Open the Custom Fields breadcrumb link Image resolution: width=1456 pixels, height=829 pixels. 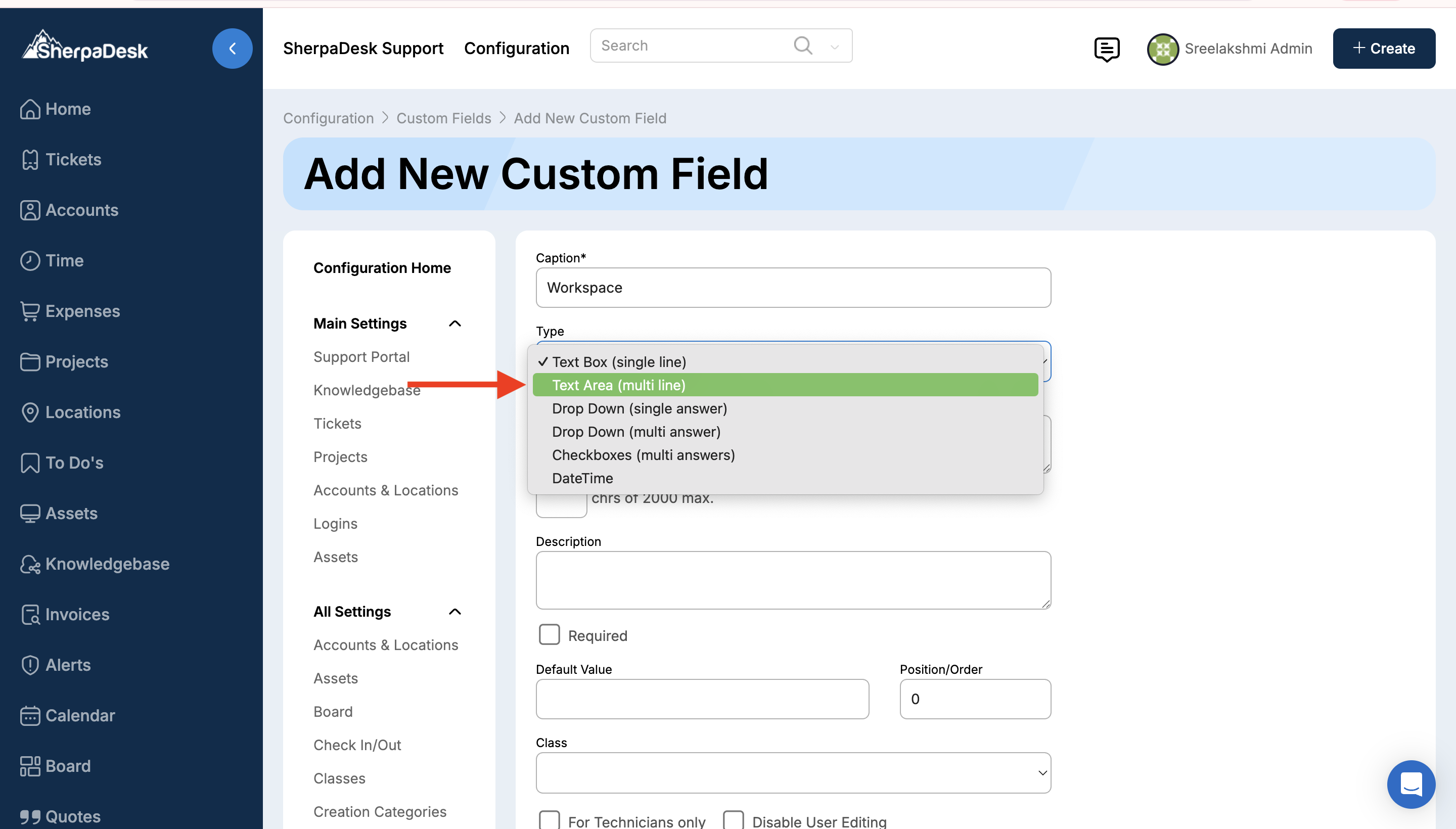(x=443, y=118)
